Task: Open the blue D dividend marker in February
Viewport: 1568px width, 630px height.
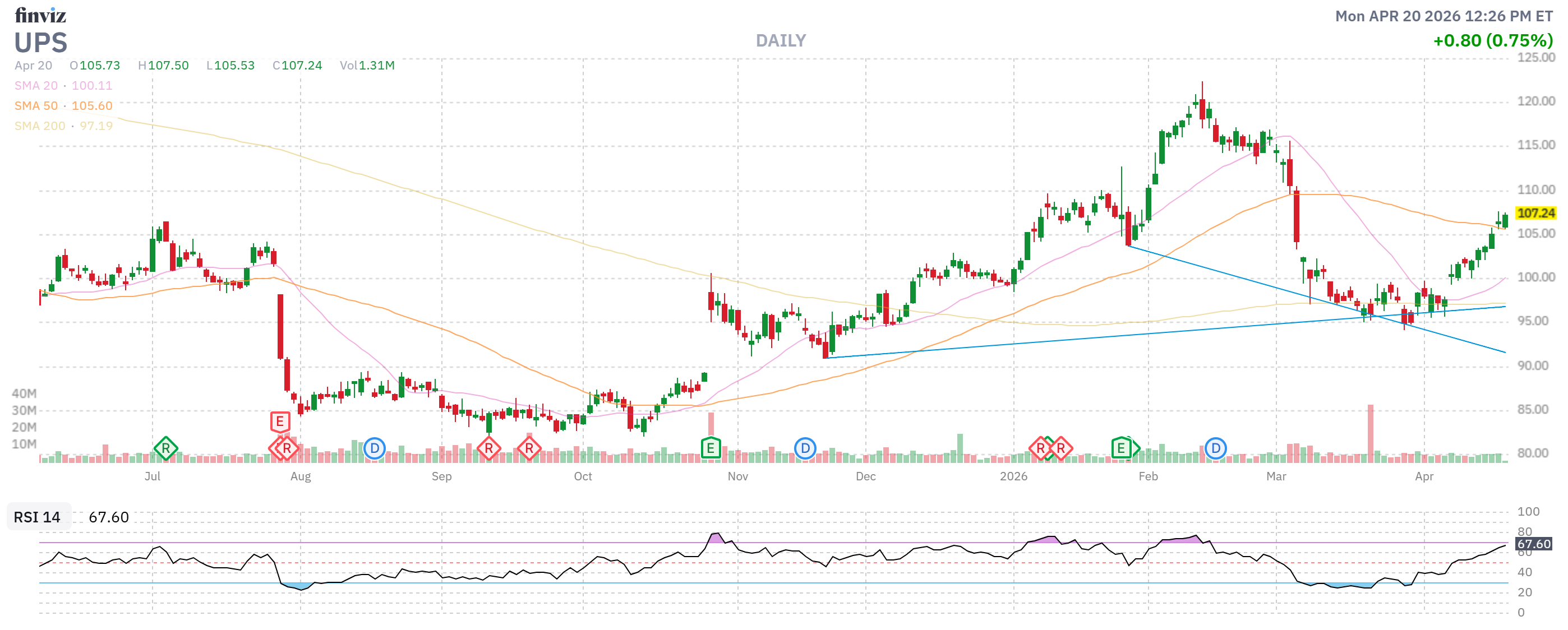Action: pyautogui.click(x=1215, y=449)
